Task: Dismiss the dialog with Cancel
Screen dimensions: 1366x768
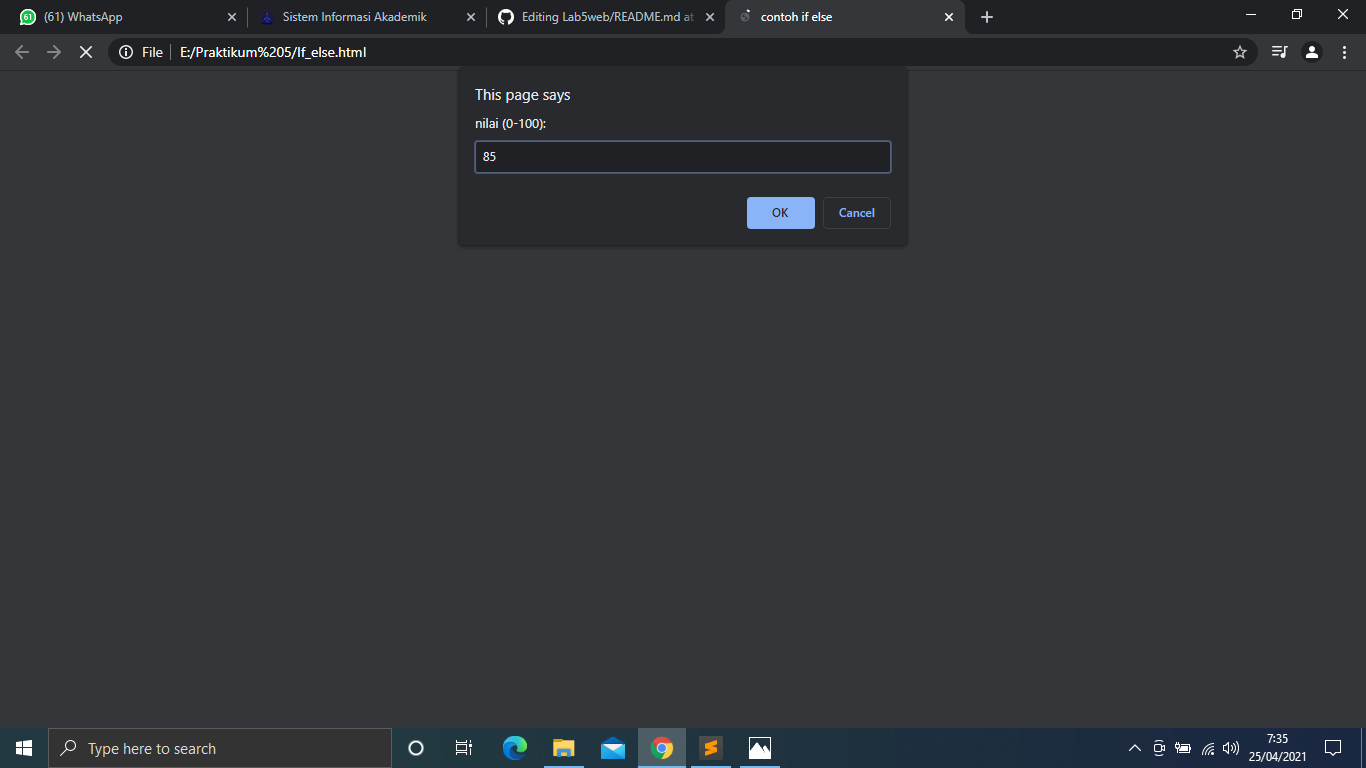Action: (x=856, y=212)
